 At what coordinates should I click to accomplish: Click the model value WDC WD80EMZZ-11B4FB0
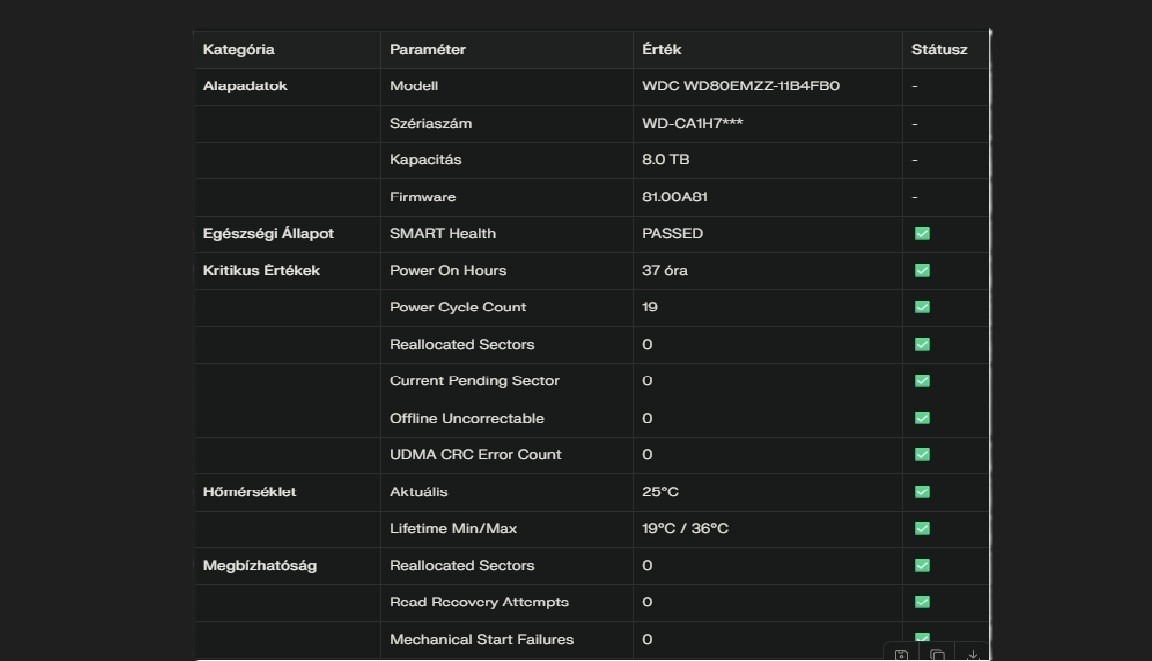740,86
